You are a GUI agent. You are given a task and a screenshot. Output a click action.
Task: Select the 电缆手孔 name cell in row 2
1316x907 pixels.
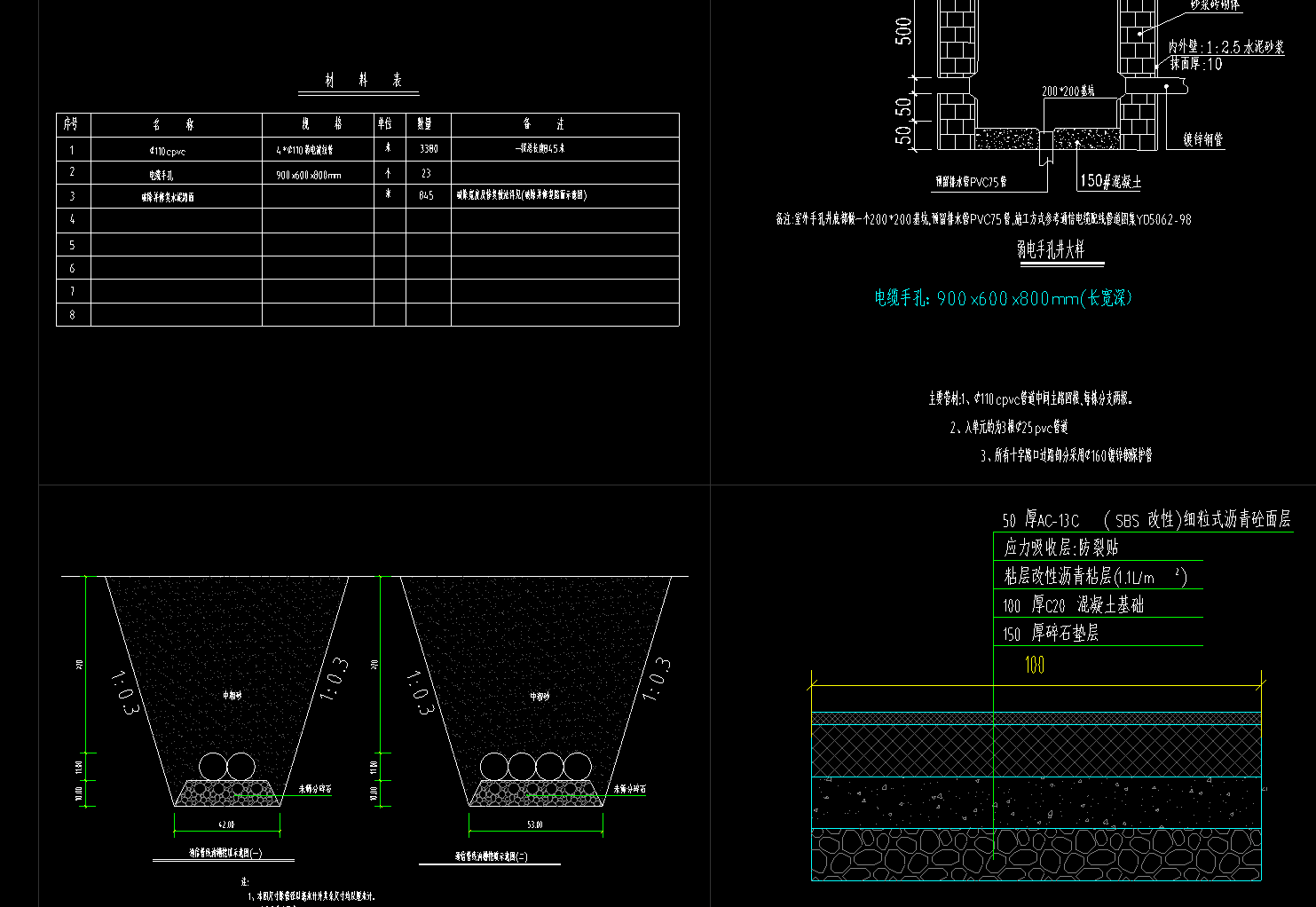coord(162,176)
